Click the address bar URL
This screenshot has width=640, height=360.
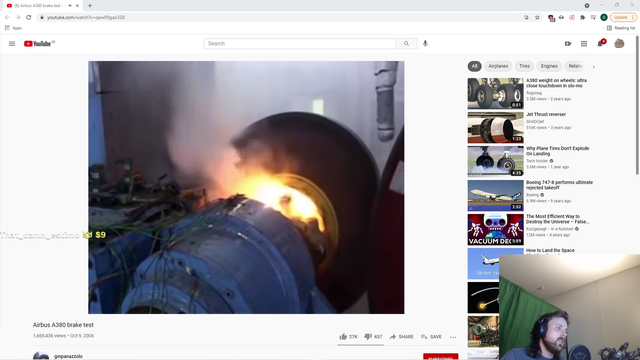(86, 18)
